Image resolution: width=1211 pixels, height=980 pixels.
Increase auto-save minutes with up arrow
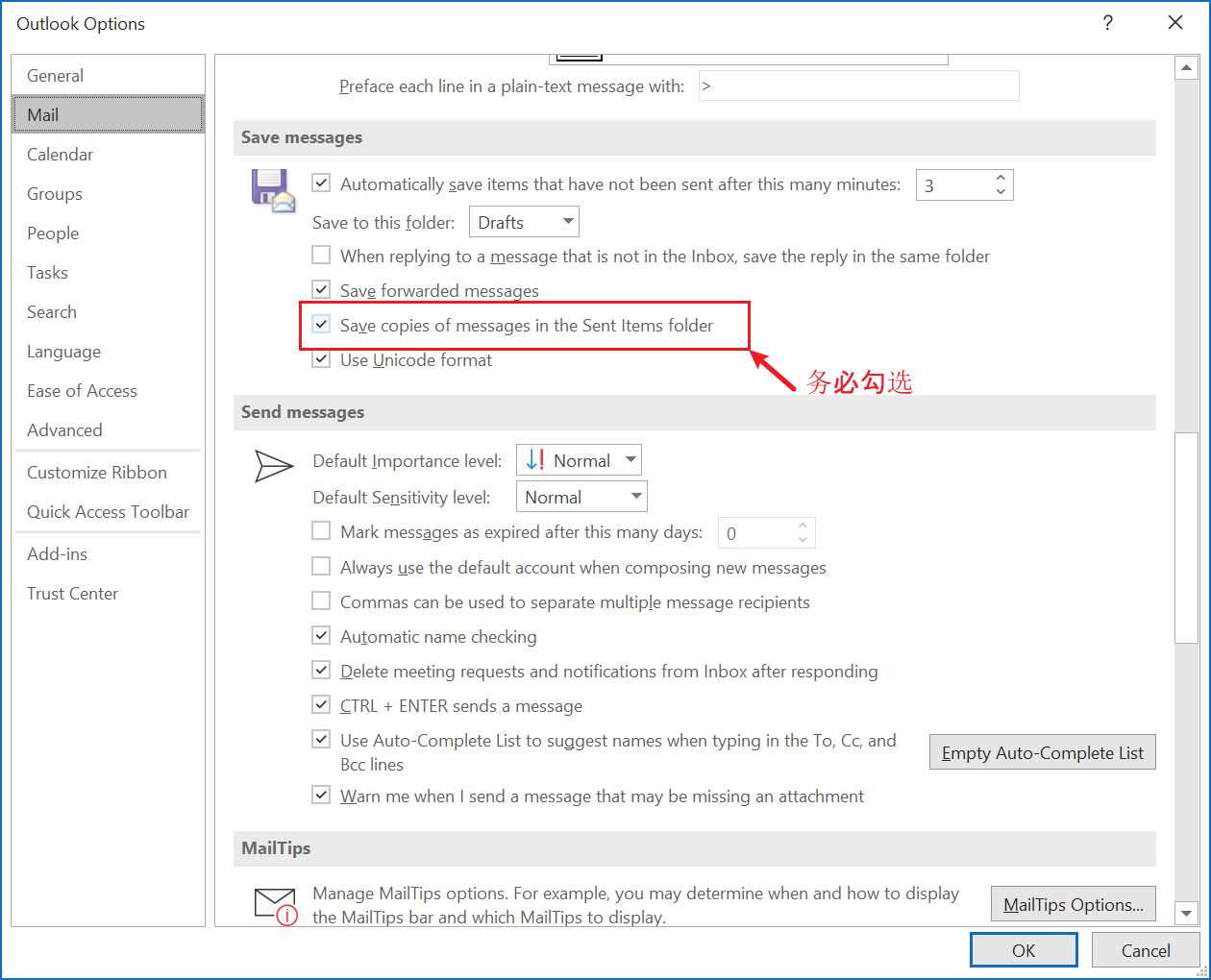coord(1001,178)
